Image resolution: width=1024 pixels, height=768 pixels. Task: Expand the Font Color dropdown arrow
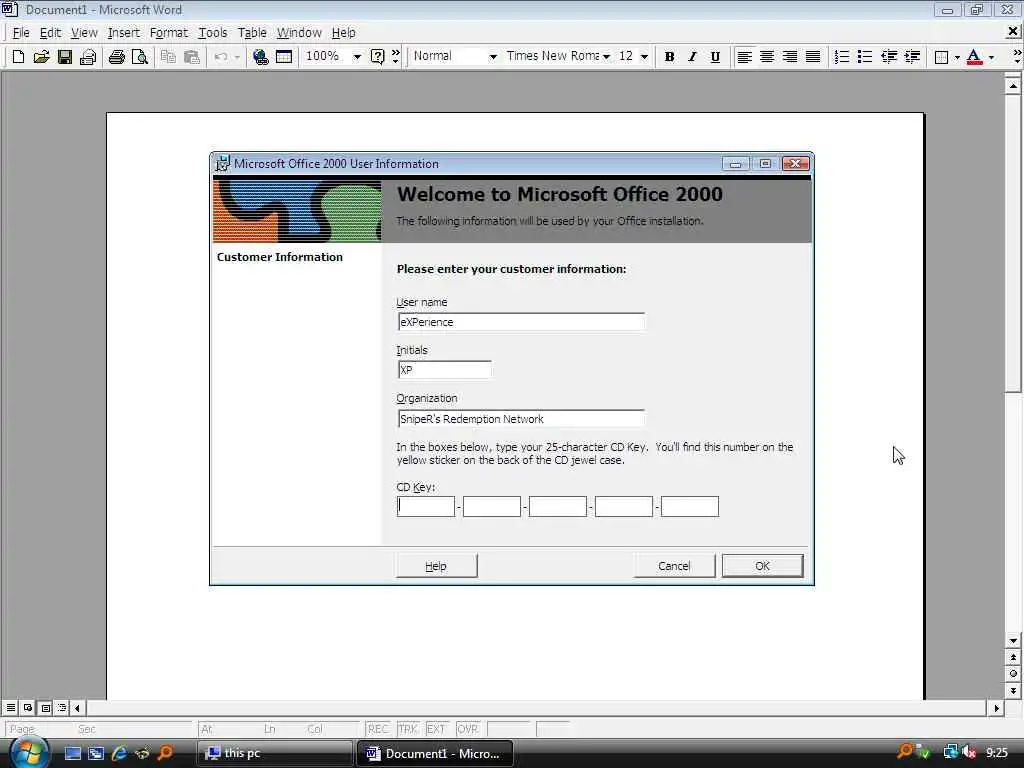click(991, 57)
